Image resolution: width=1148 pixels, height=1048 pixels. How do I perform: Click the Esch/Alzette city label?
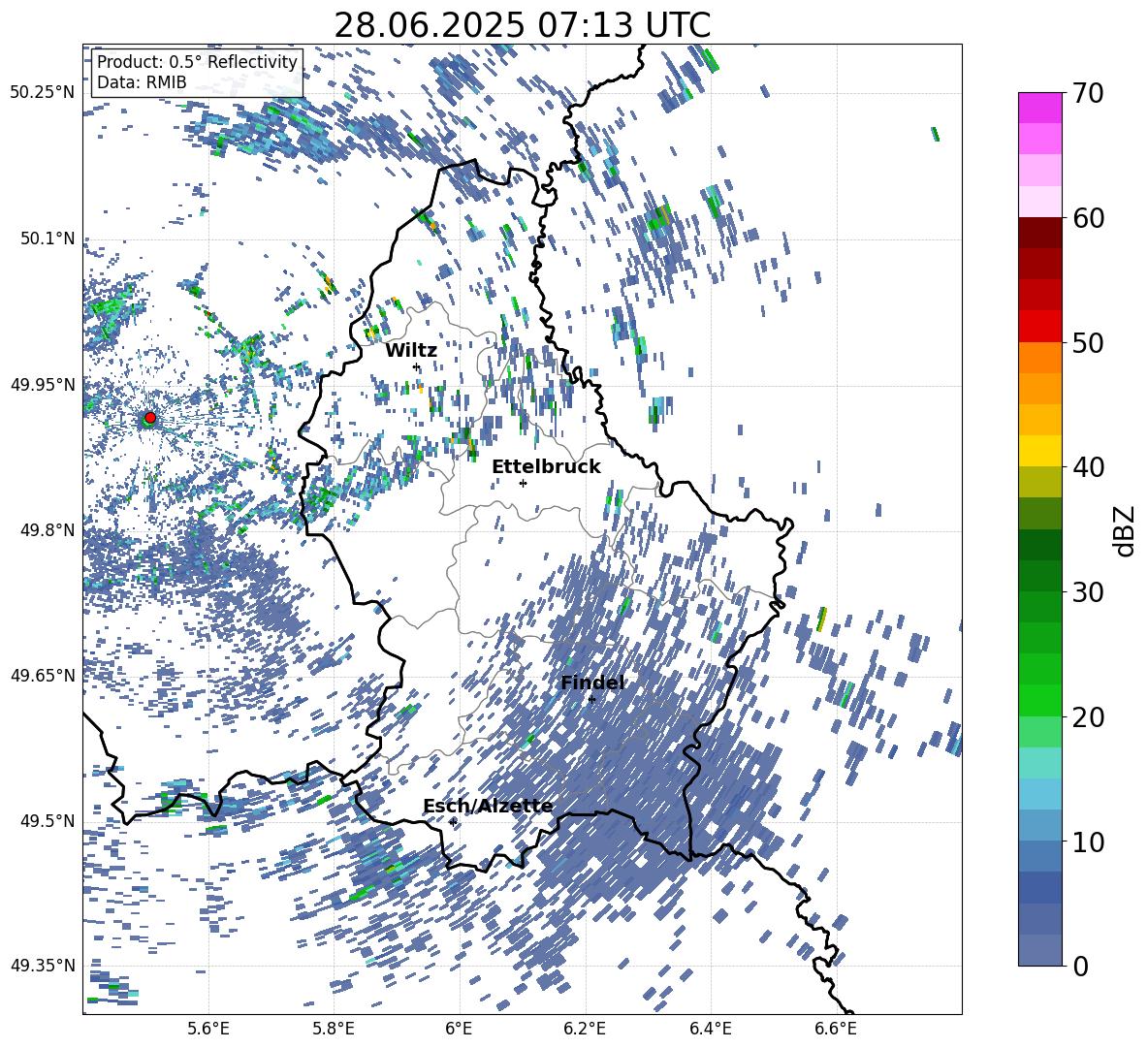489,807
